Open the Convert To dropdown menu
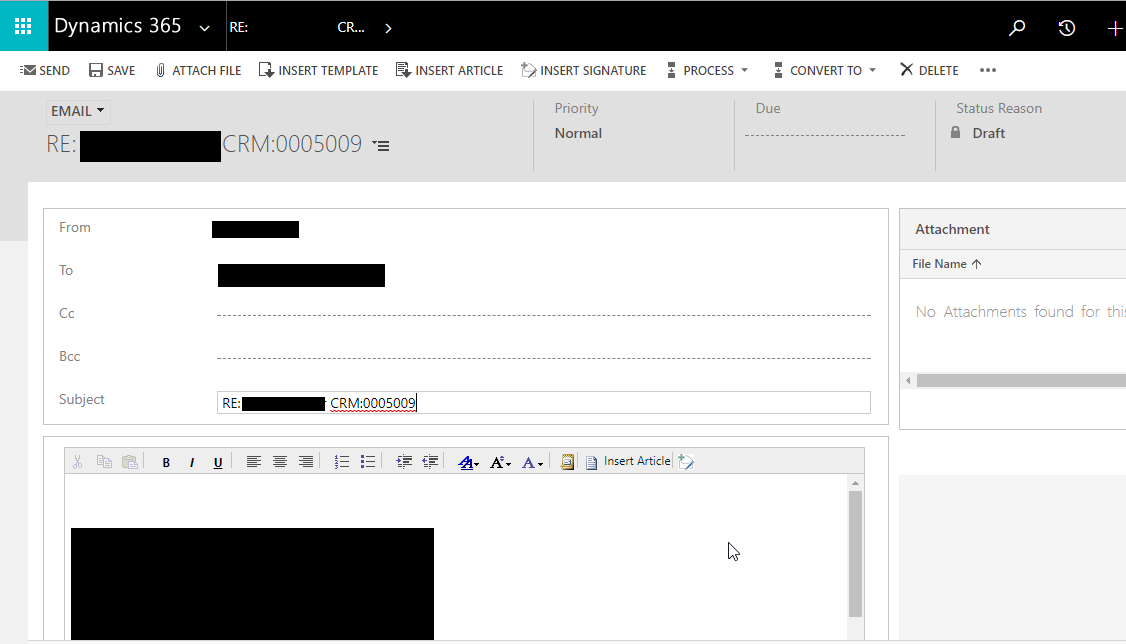The width and height of the screenshot is (1126, 644). 825,70
